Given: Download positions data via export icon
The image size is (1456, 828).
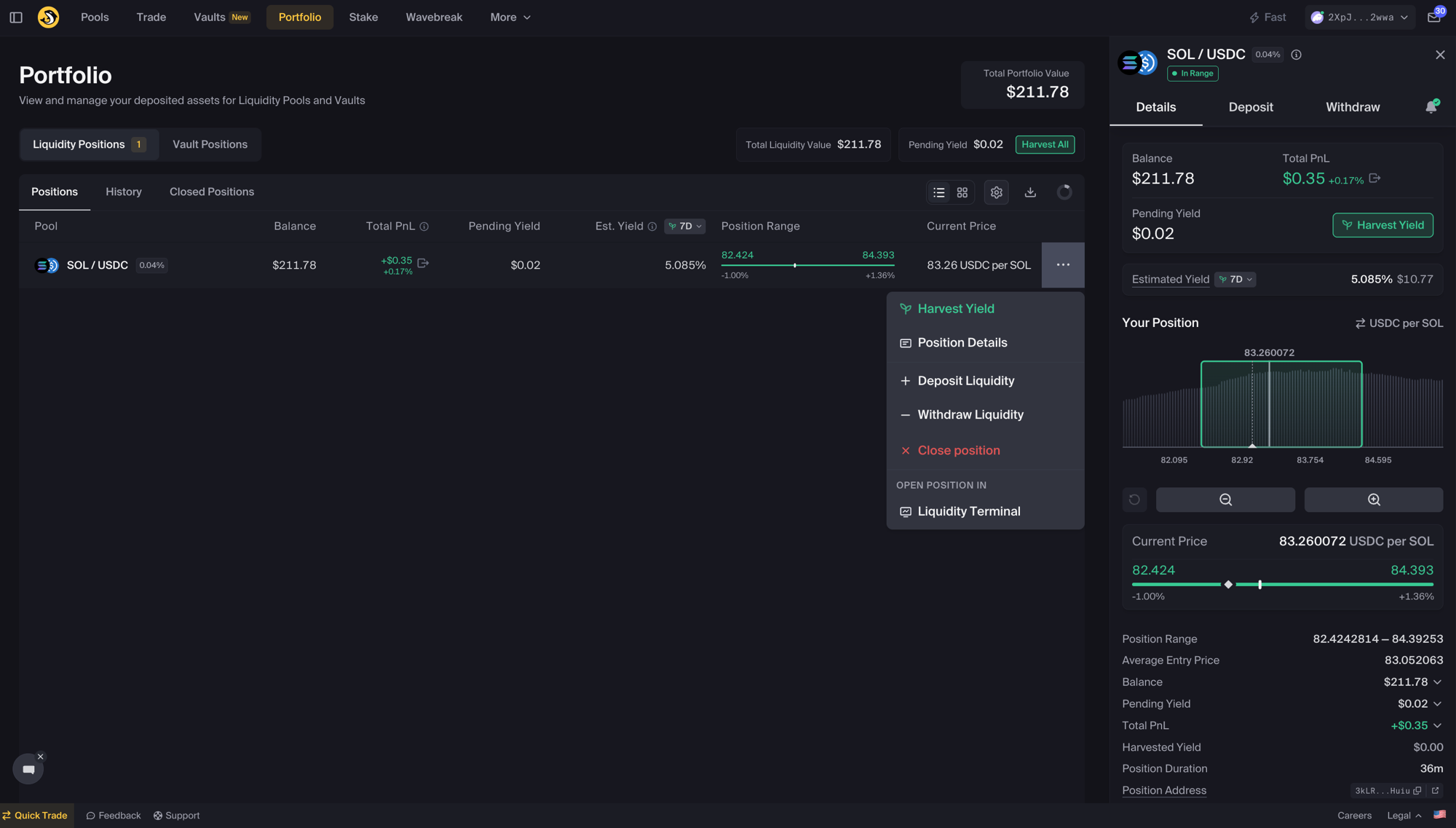Looking at the screenshot, I should pyautogui.click(x=1030, y=192).
